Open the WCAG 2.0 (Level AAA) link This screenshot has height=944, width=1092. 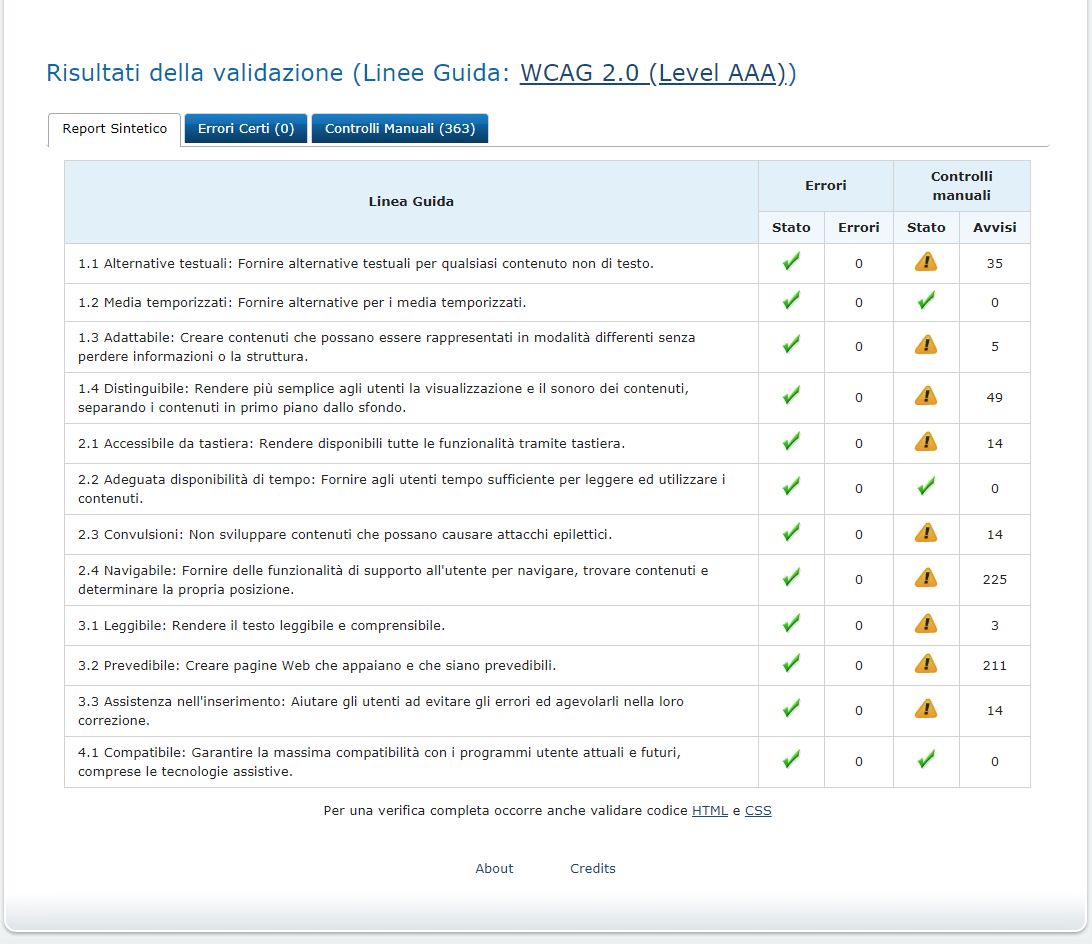657,73
